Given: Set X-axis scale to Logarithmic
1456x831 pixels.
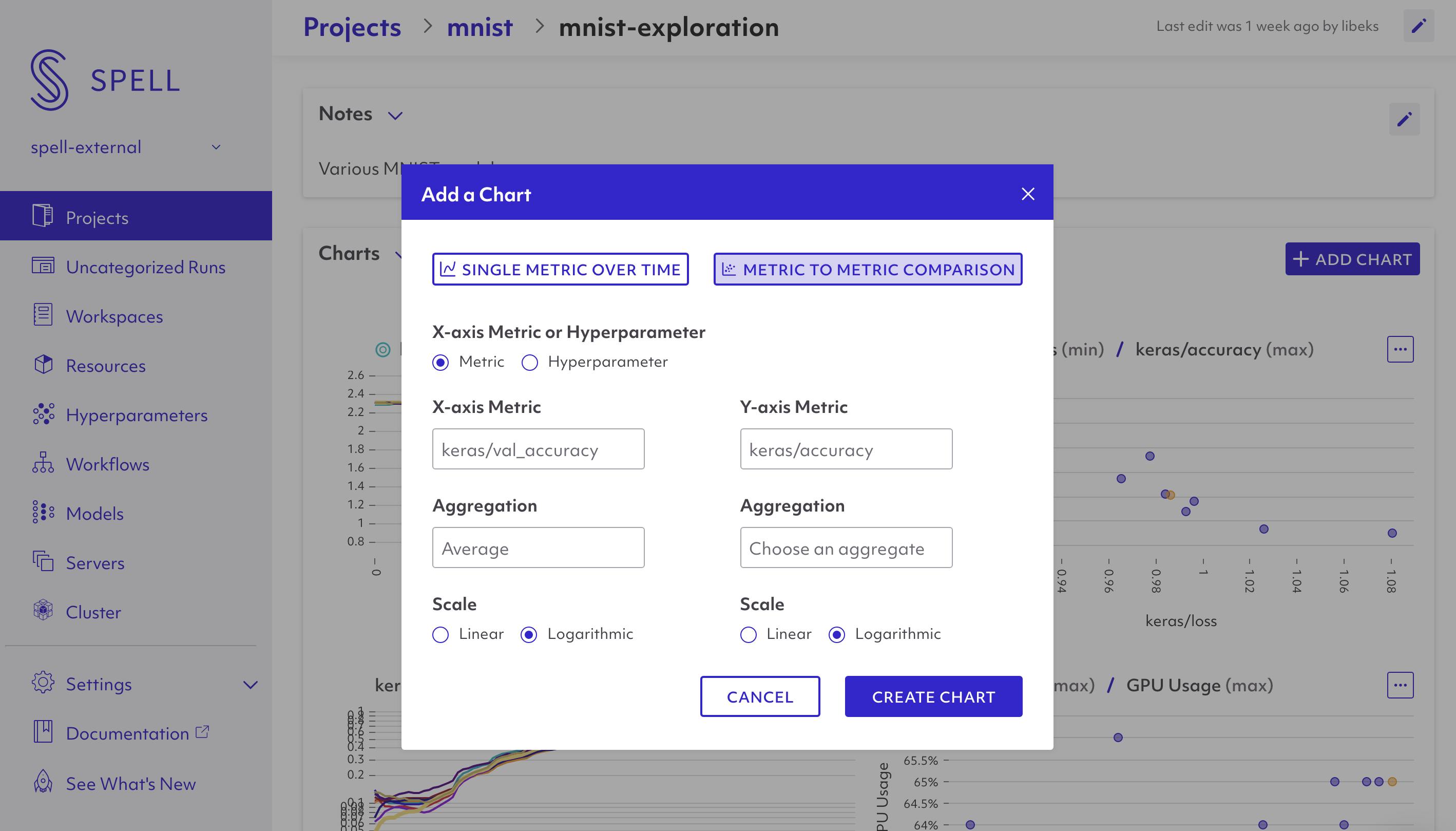Looking at the screenshot, I should pyautogui.click(x=529, y=635).
